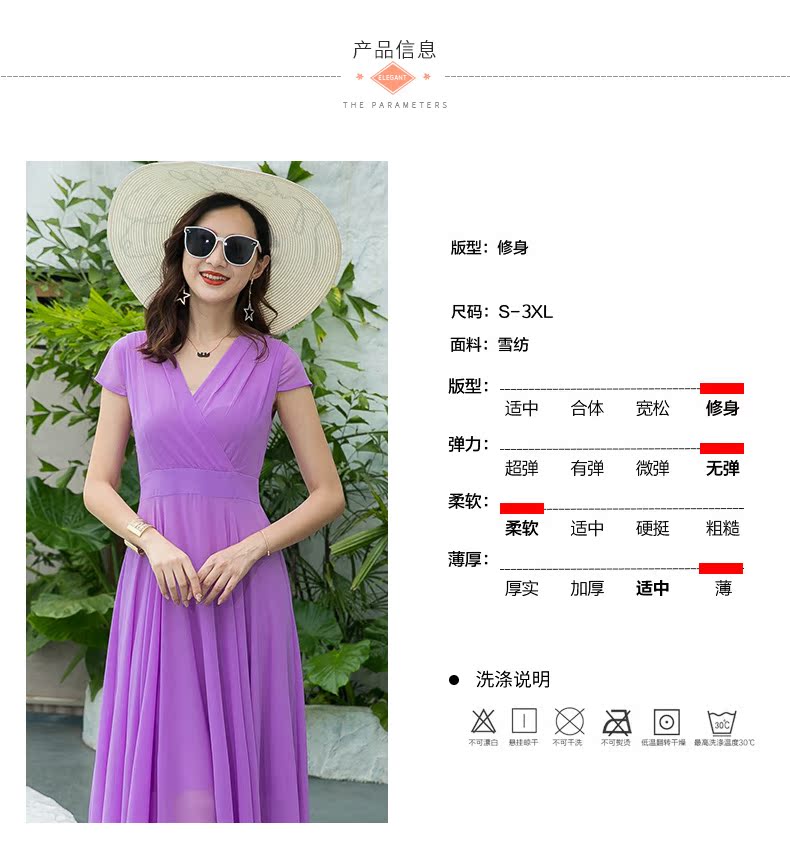Viewport: 790px width, 850px height.
Task: Click the 面料 雪纺 fabric text
Action: (489, 344)
